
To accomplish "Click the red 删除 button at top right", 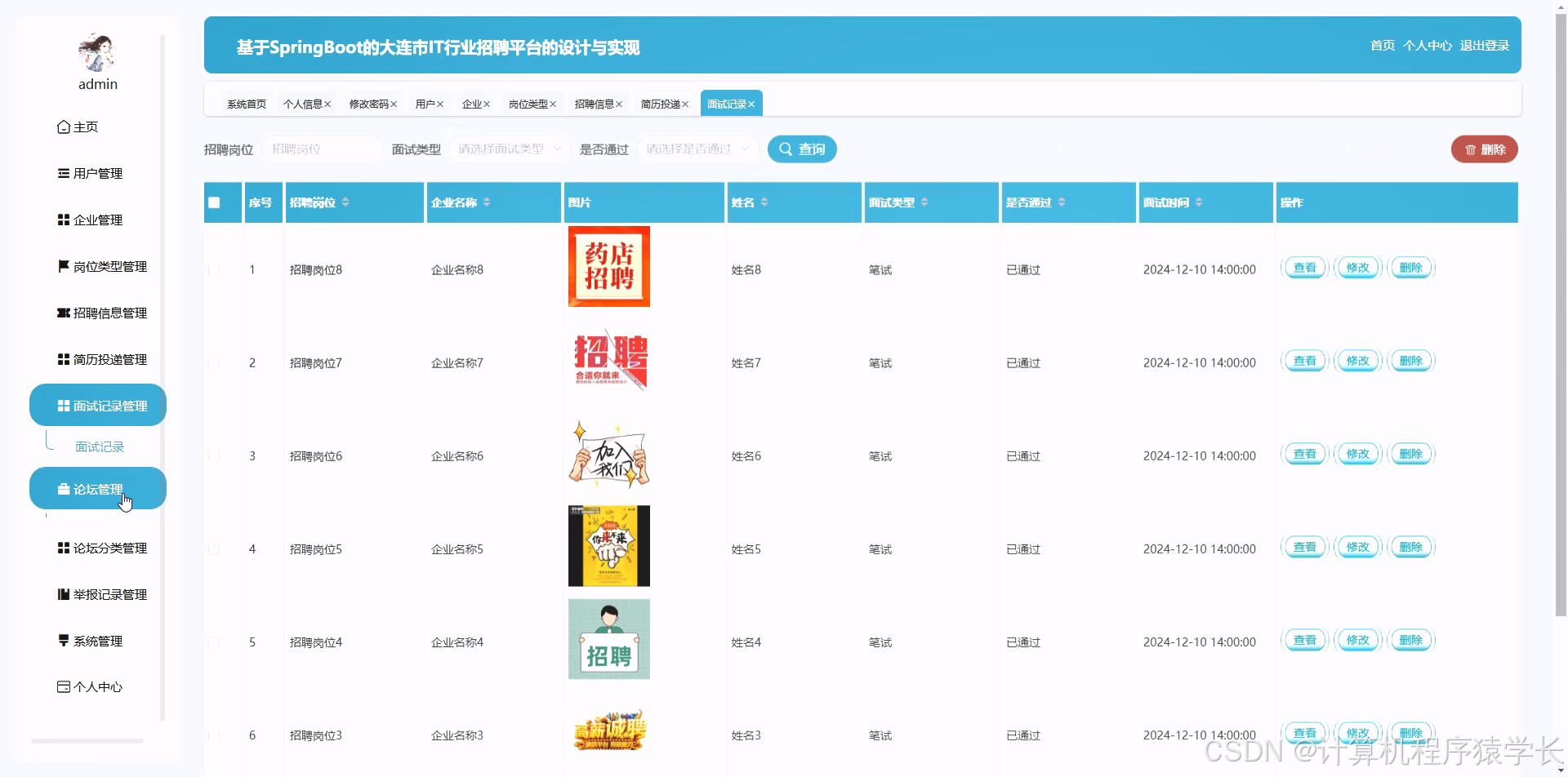I will pos(1484,149).
